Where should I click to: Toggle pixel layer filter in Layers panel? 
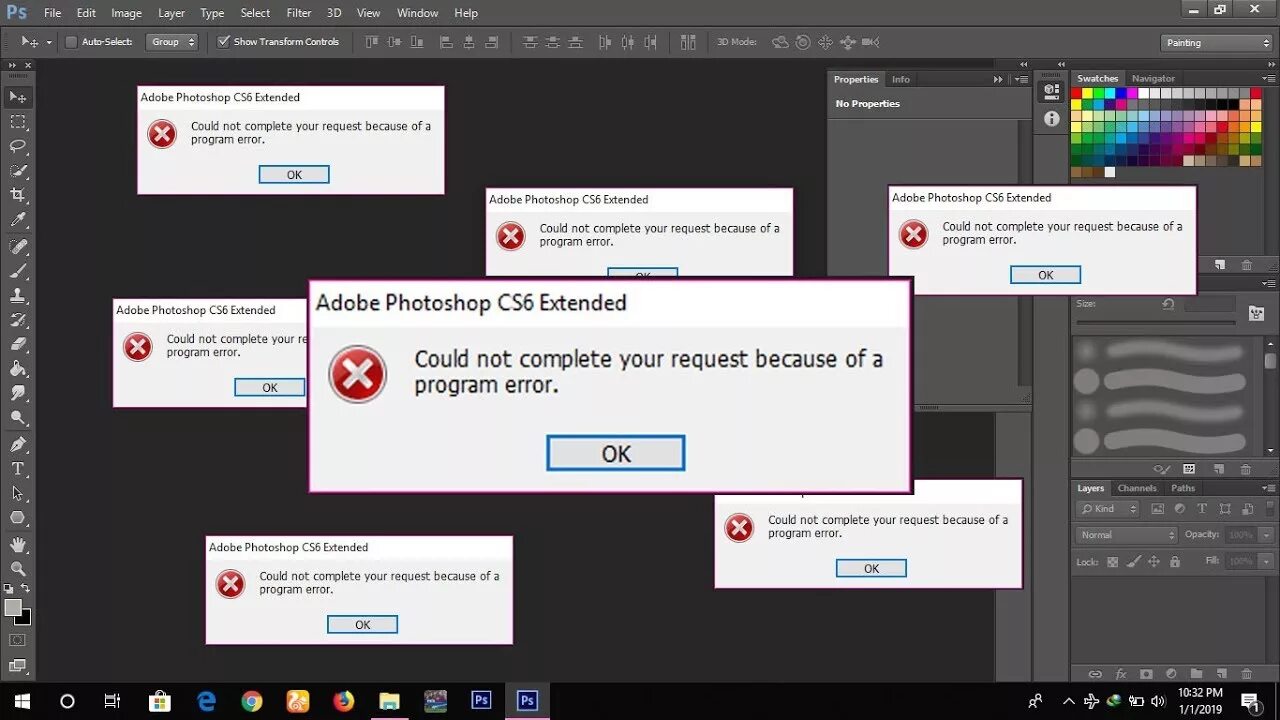(x=1157, y=508)
